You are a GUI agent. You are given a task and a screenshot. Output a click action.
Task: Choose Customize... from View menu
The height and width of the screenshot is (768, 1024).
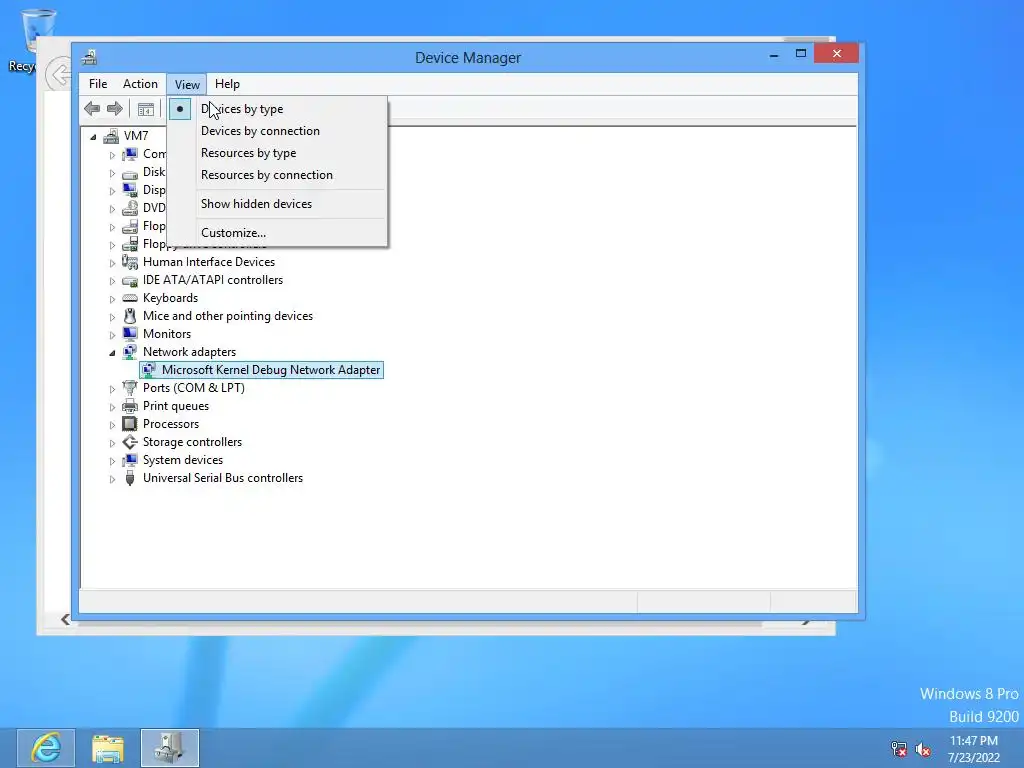(x=278, y=232)
